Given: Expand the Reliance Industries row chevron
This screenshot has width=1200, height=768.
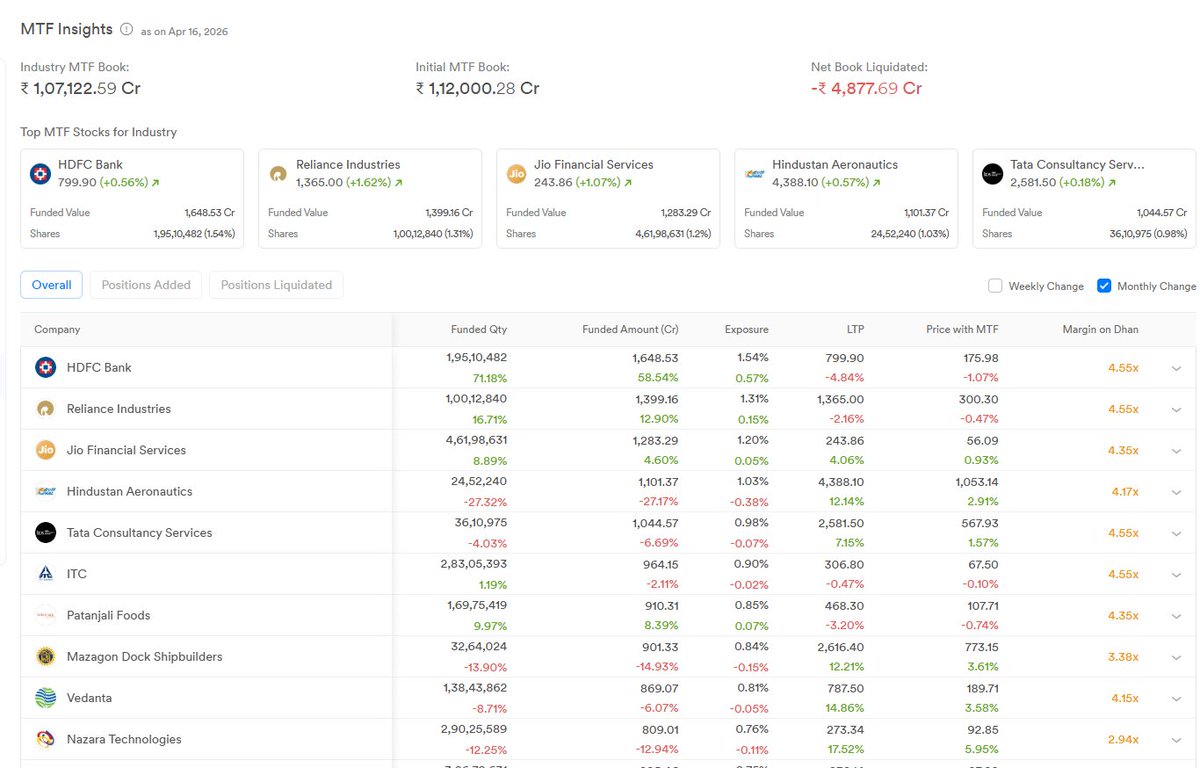Looking at the screenshot, I should click(x=1176, y=409).
